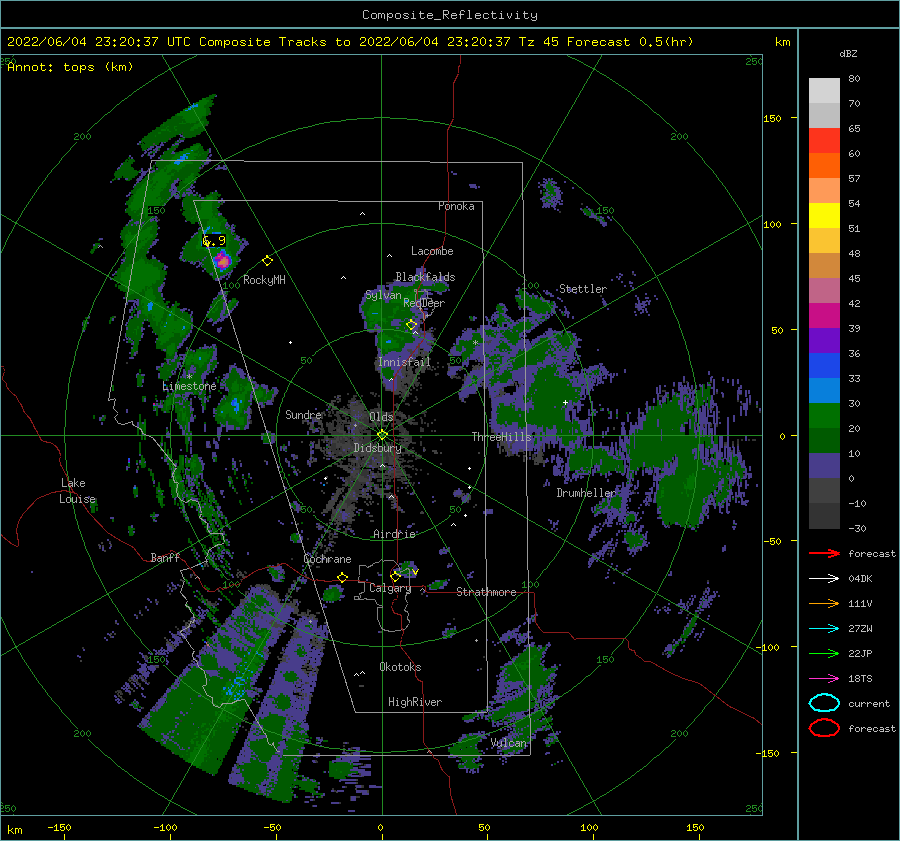
Task: Click the dBZ legend heading
Action: point(848,53)
